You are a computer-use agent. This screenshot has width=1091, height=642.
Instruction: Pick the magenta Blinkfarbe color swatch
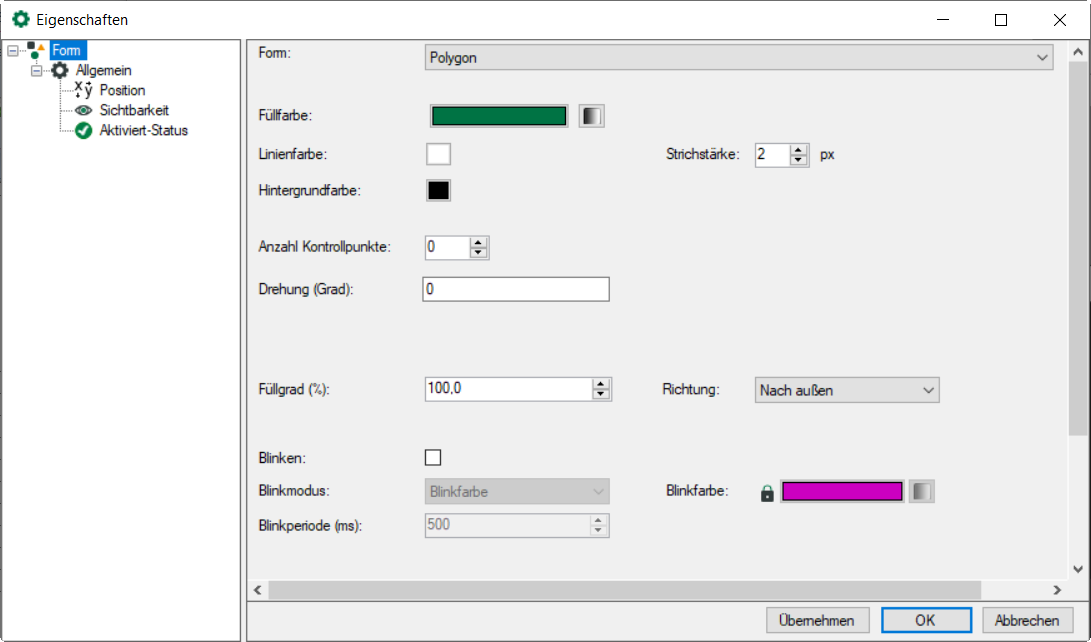pos(842,491)
